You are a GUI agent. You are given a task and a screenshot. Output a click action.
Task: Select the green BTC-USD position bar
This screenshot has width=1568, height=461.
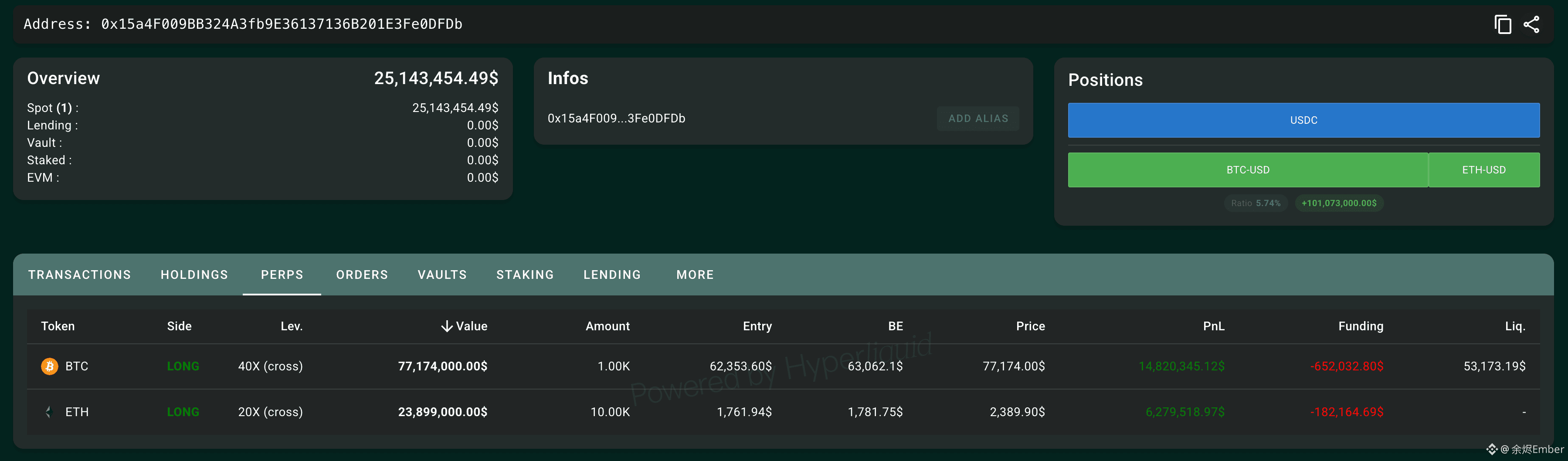pos(1248,170)
